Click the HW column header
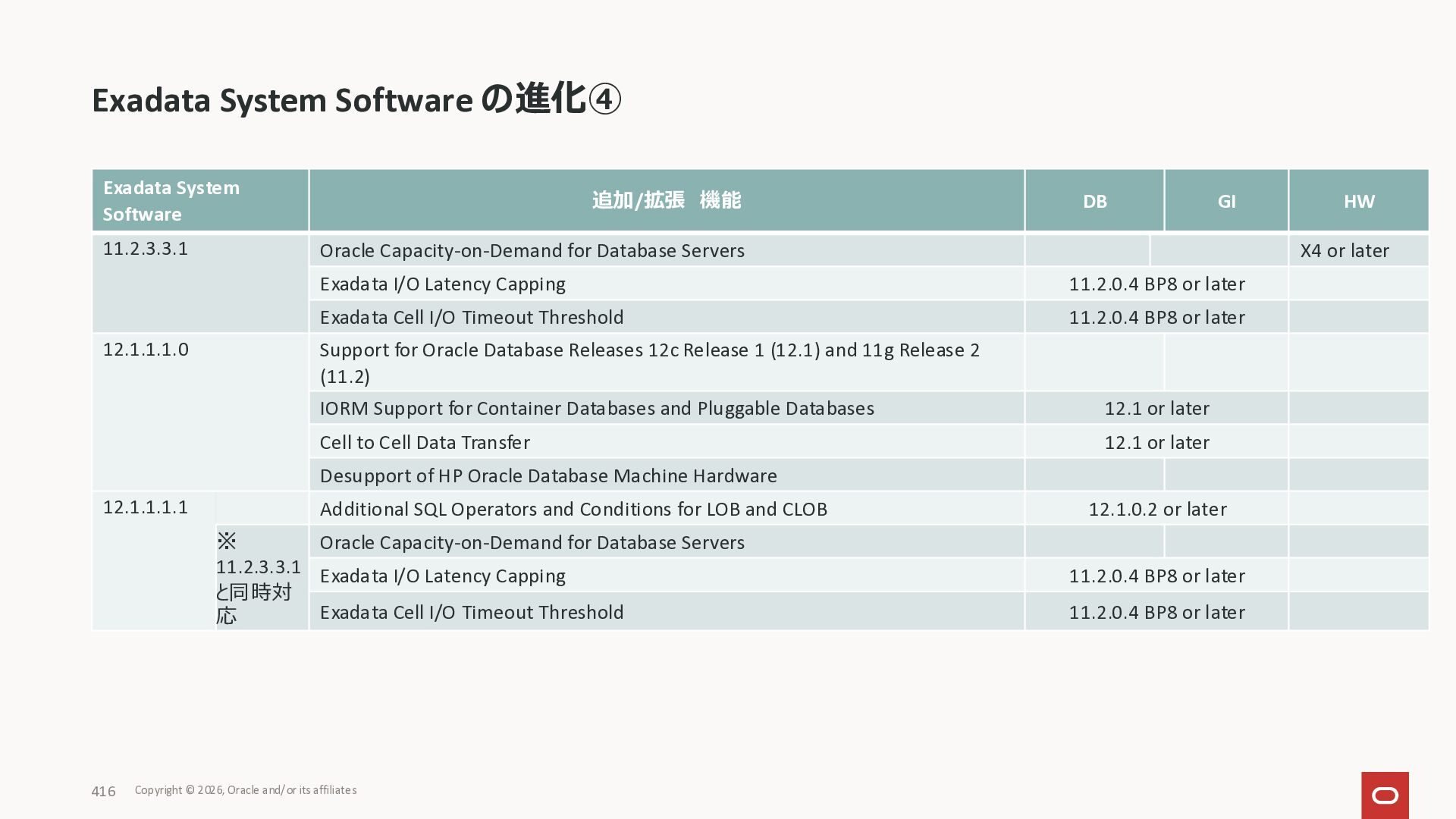Image resolution: width=1456 pixels, height=819 pixels. 1358,201
